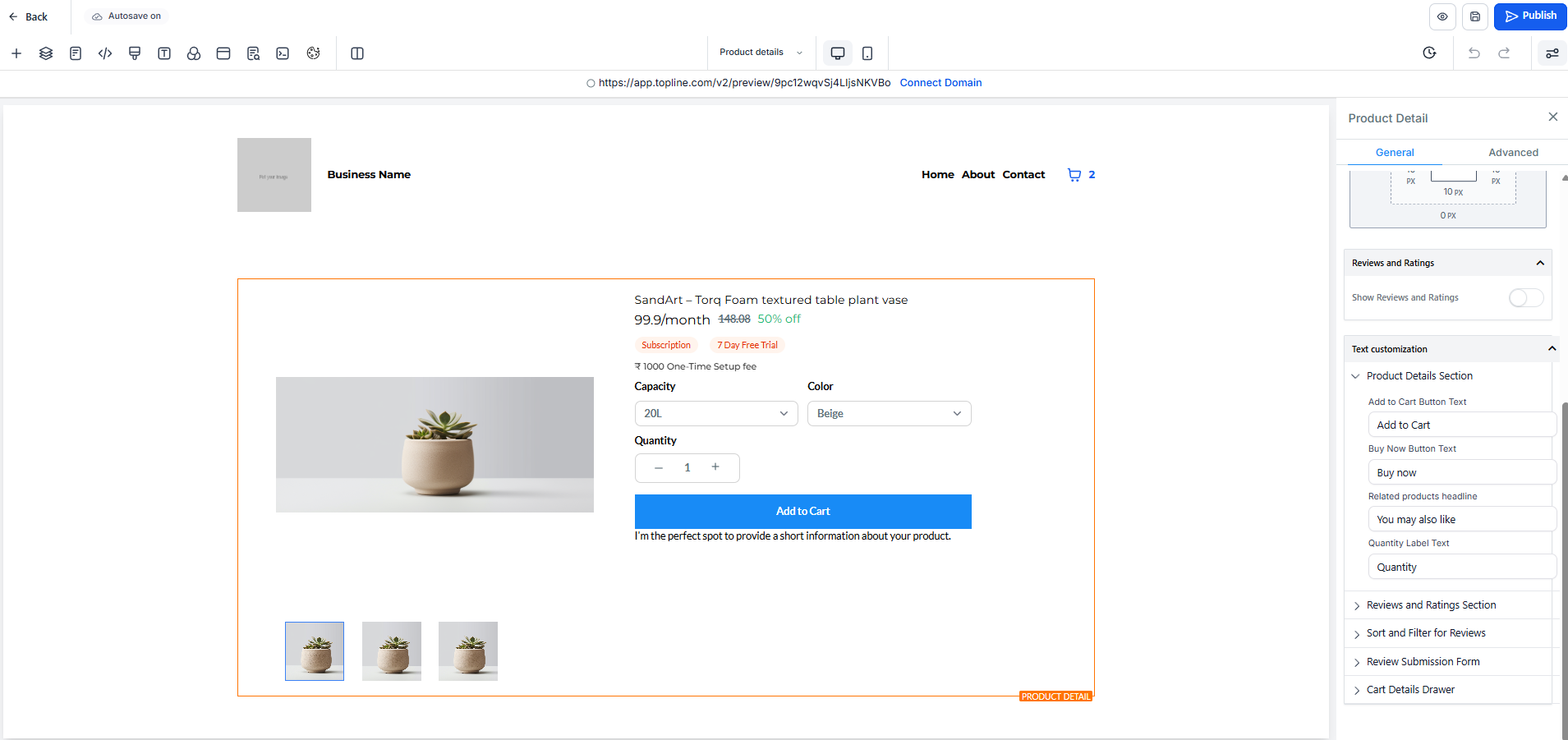Collapse the Text customization panel

(1552, 349)
